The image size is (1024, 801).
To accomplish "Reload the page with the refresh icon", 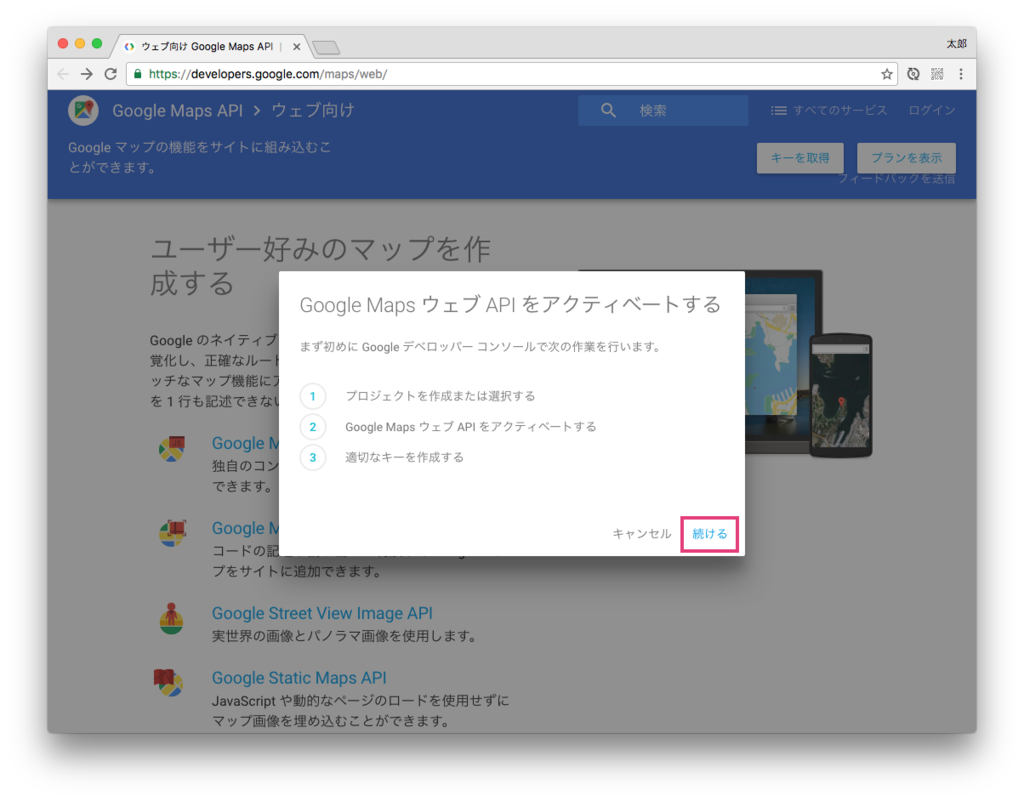I will [111, 73].
